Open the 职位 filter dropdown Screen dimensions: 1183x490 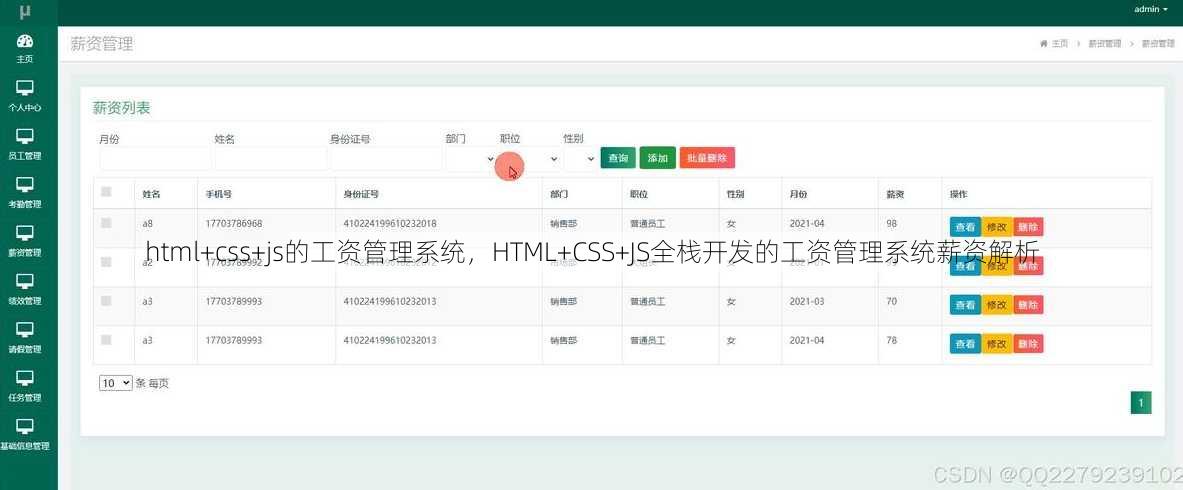[530, 159]
